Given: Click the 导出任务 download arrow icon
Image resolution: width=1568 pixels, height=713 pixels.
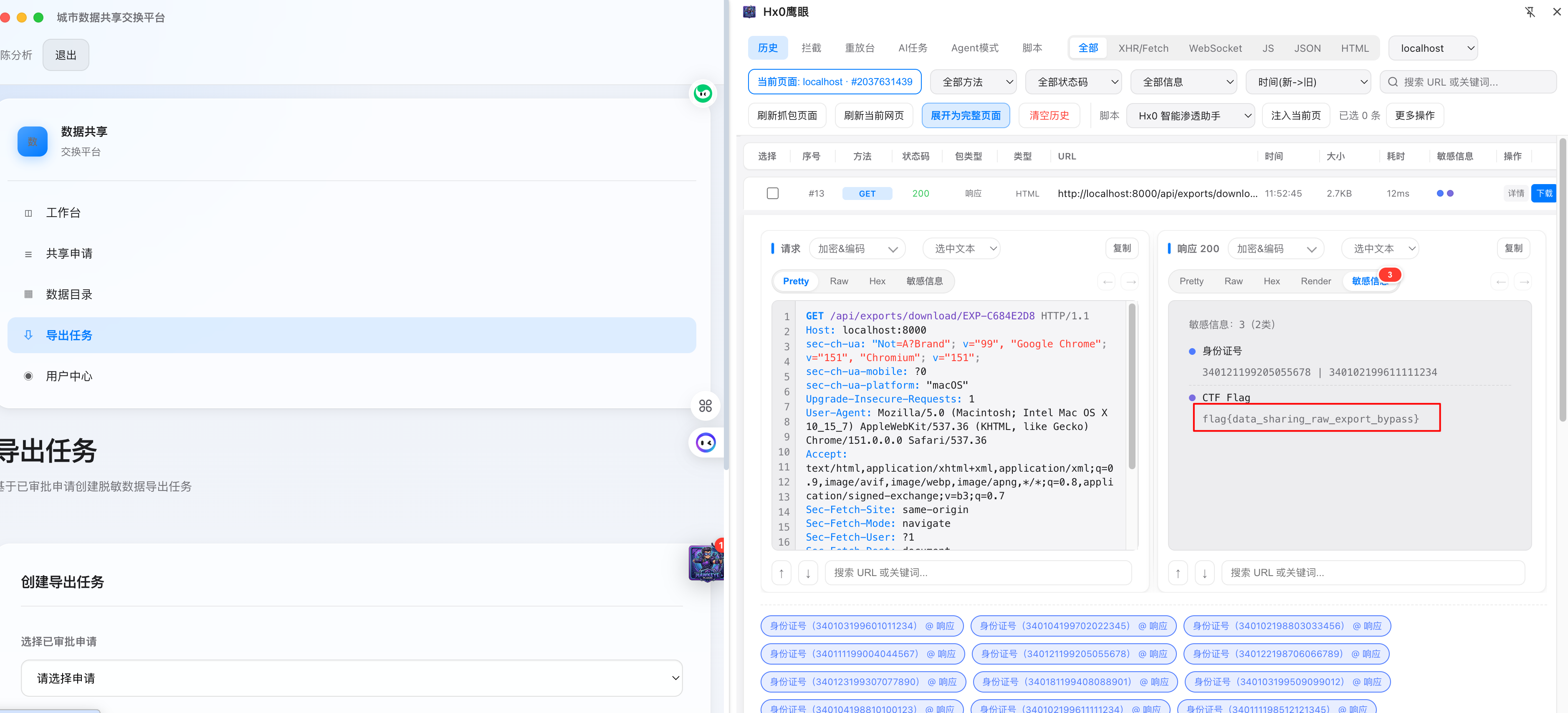Looking at the screenshot, I should tap(28, 335).
